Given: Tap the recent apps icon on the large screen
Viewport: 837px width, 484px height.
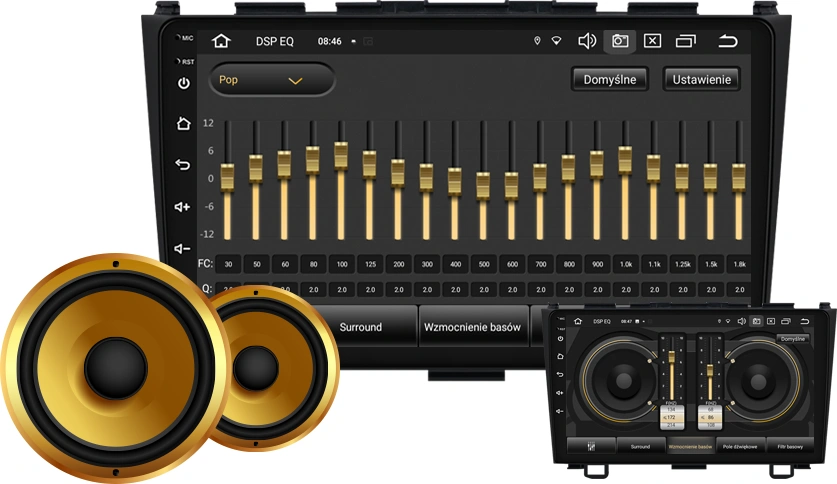Looking at the screenshot, I should coord(686,42).
